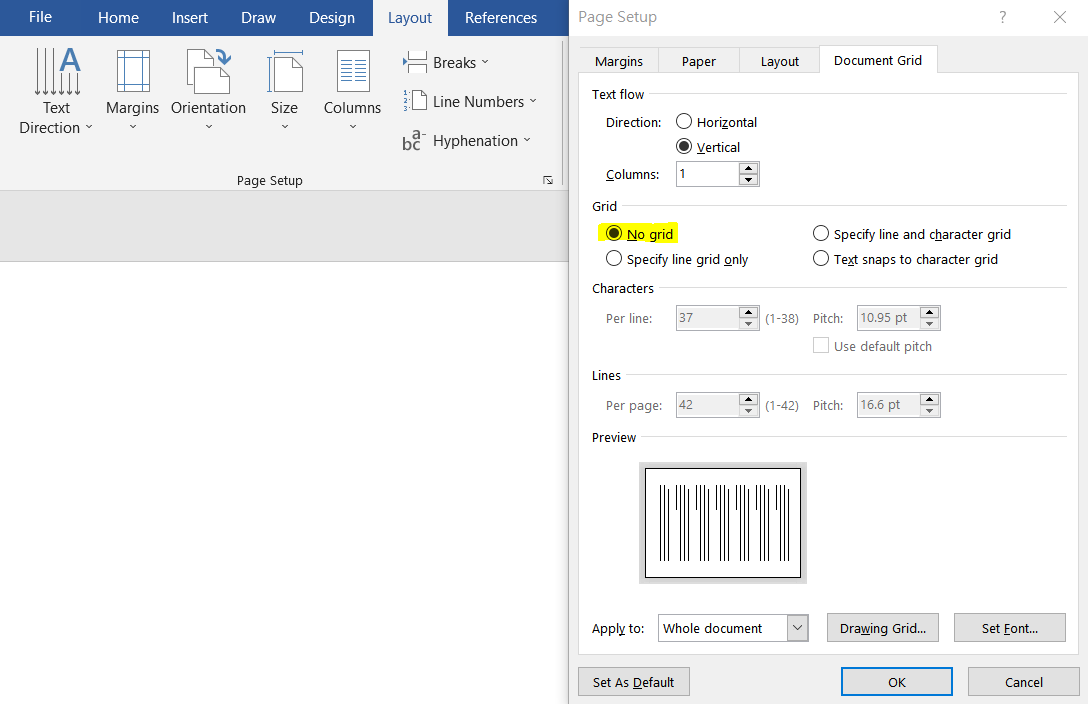Select Horizontal text direction

[x=684, y=122]
